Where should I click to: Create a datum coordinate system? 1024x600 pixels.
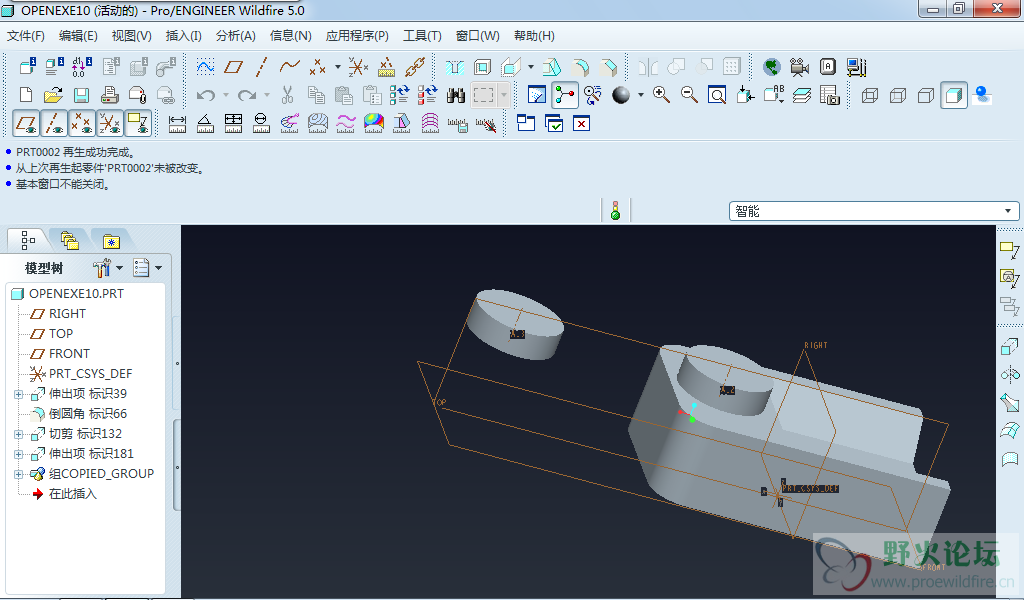coord(358,67)
